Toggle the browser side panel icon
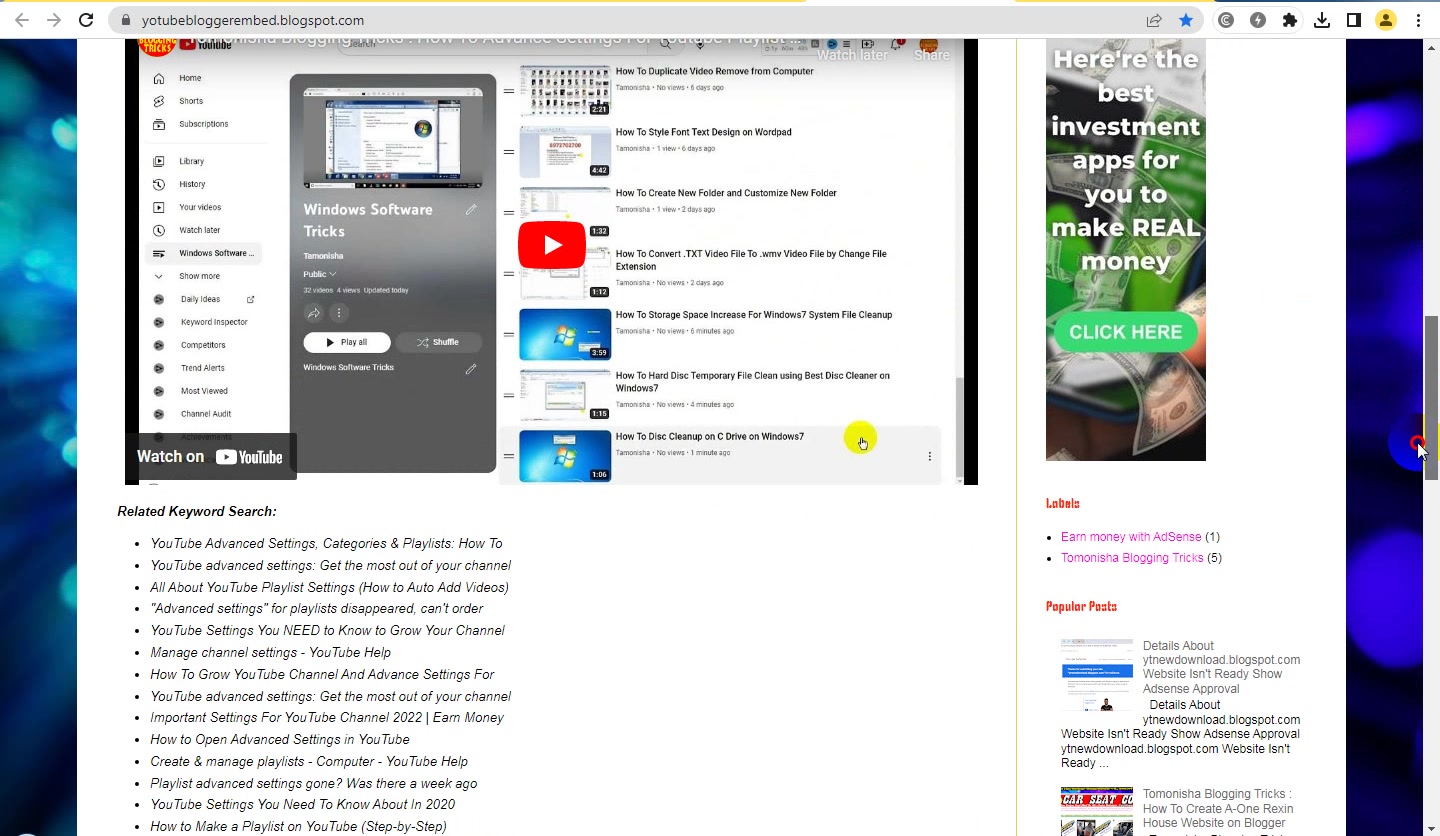The image size is (1440, 836). tap(1354, 20)
